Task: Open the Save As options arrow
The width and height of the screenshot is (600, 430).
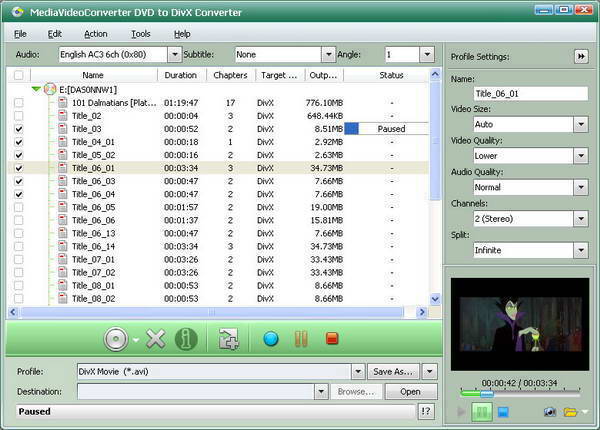Action: (x=429, y=371)
